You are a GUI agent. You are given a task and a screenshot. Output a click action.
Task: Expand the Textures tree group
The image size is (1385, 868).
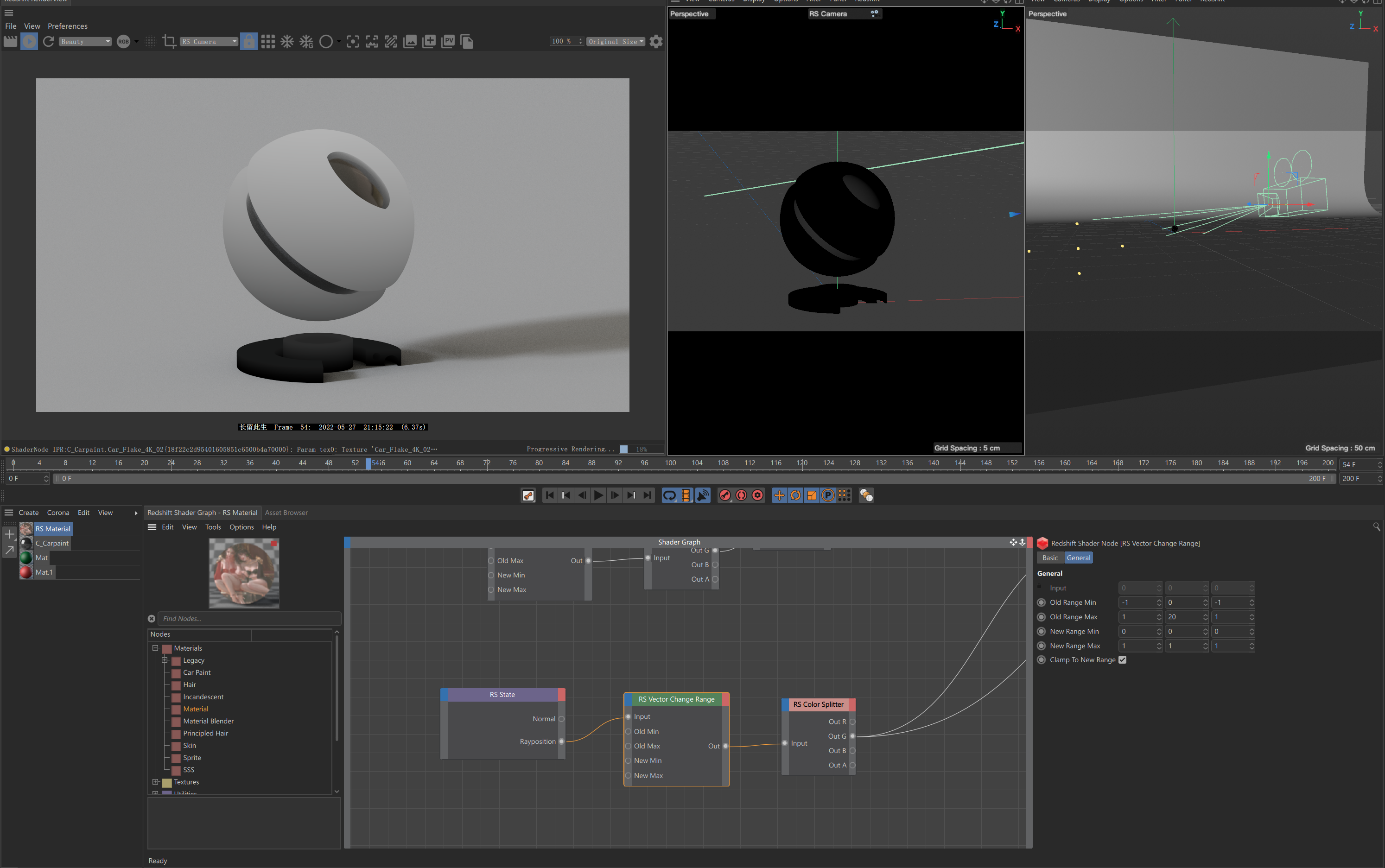[155, 782]
